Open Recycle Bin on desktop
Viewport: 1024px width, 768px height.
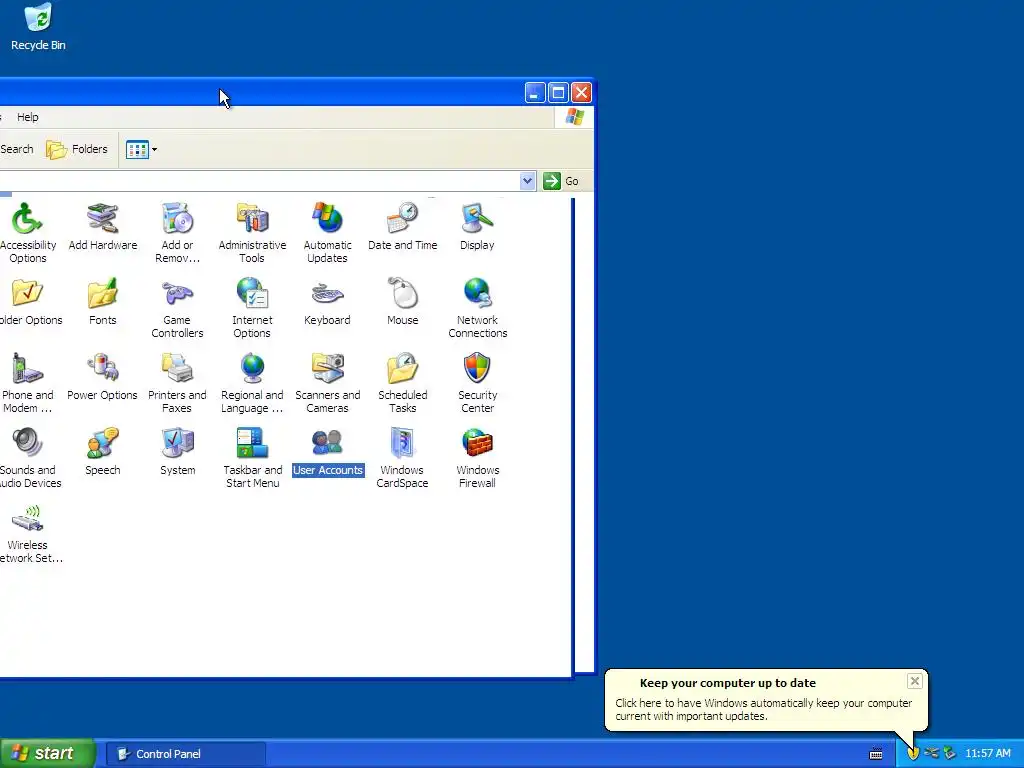tap(38, 26)
